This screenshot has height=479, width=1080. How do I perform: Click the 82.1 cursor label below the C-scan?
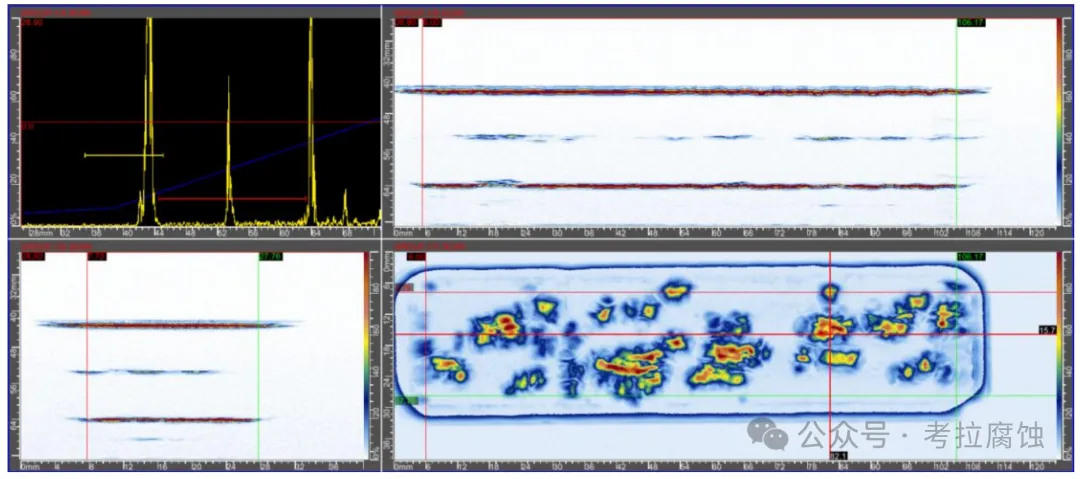(x=838, y=456)
